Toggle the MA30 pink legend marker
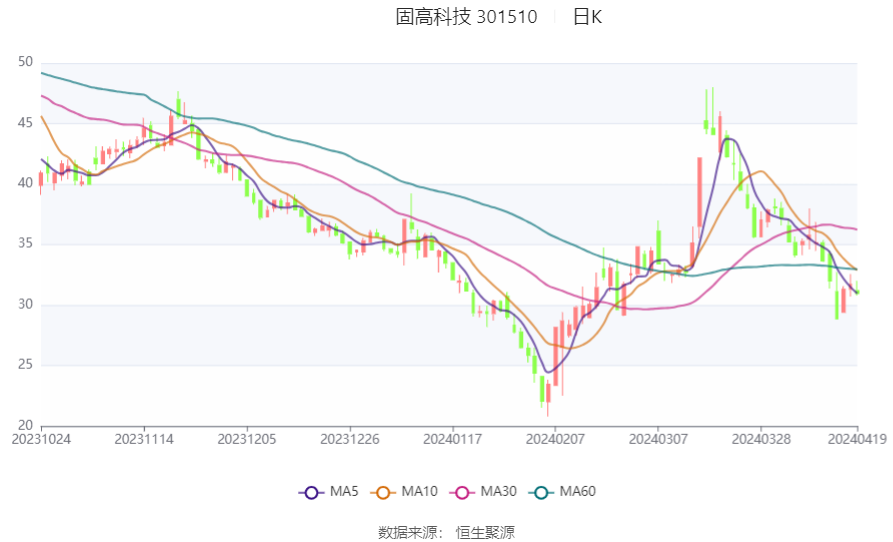This screenshot has height=542, width=893. point(462,492)
